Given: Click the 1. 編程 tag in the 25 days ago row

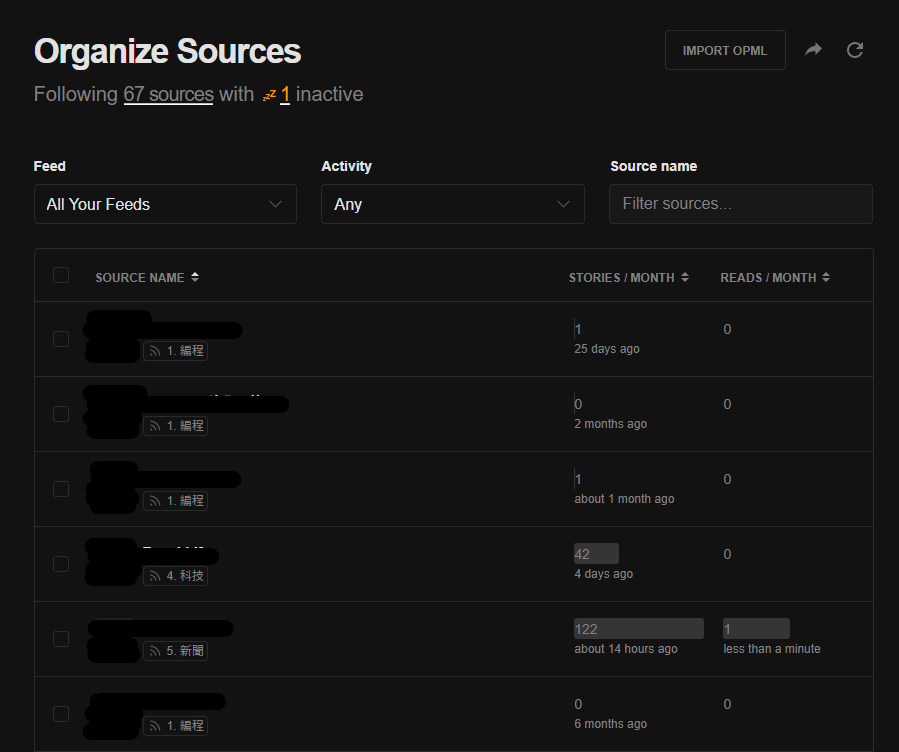Looking at the screenshot, I should (x=175, y=351).
